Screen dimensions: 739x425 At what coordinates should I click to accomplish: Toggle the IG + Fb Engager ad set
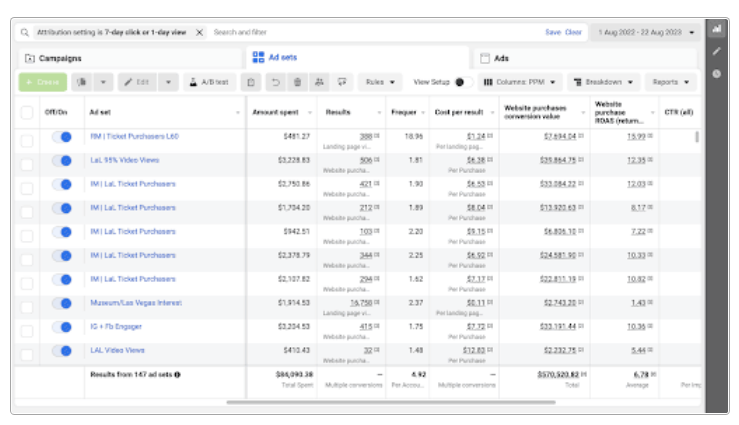tap(62, 327)
